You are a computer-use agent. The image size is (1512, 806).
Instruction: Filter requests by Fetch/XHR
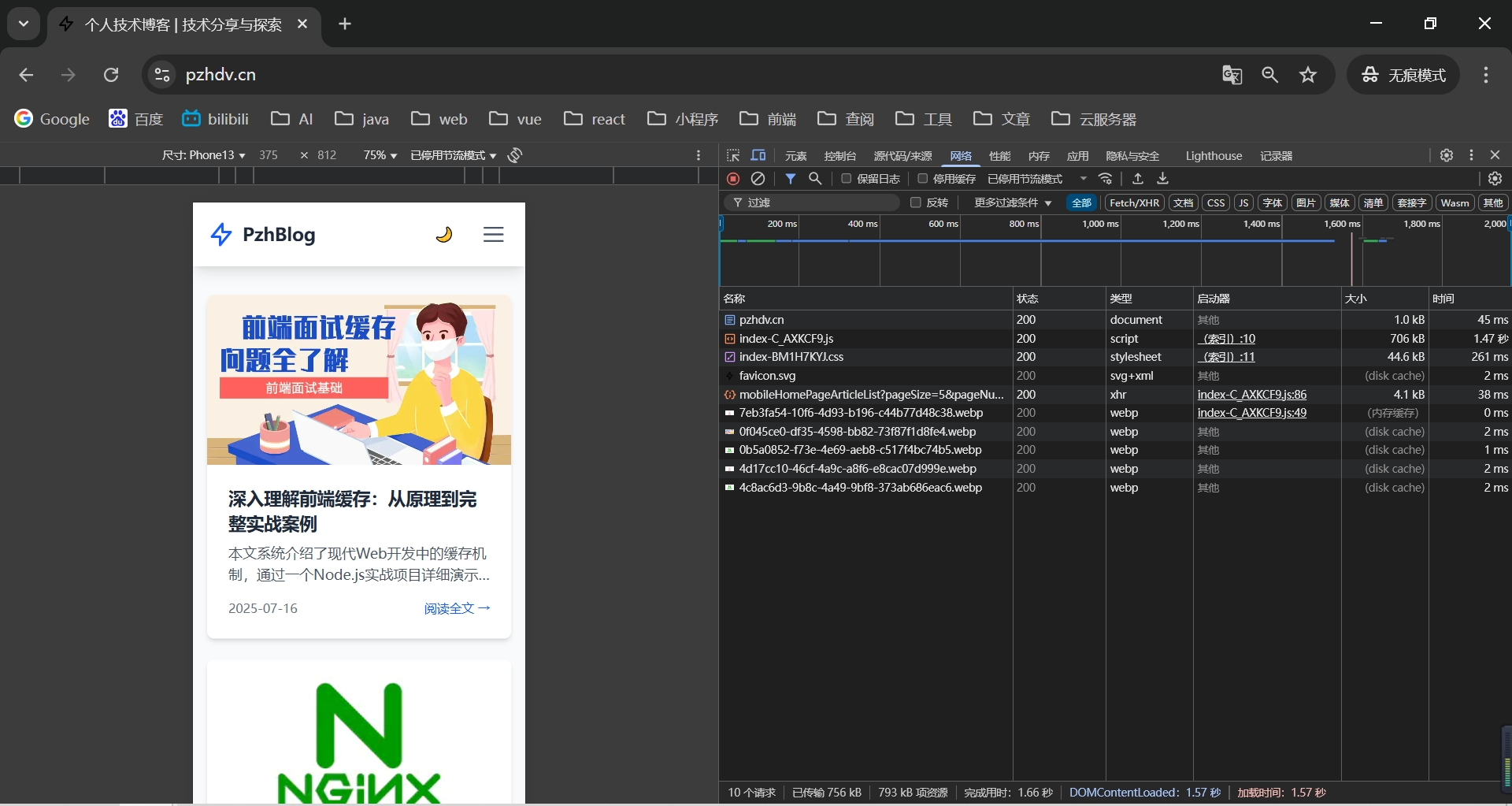click(x=1134, y=202)
